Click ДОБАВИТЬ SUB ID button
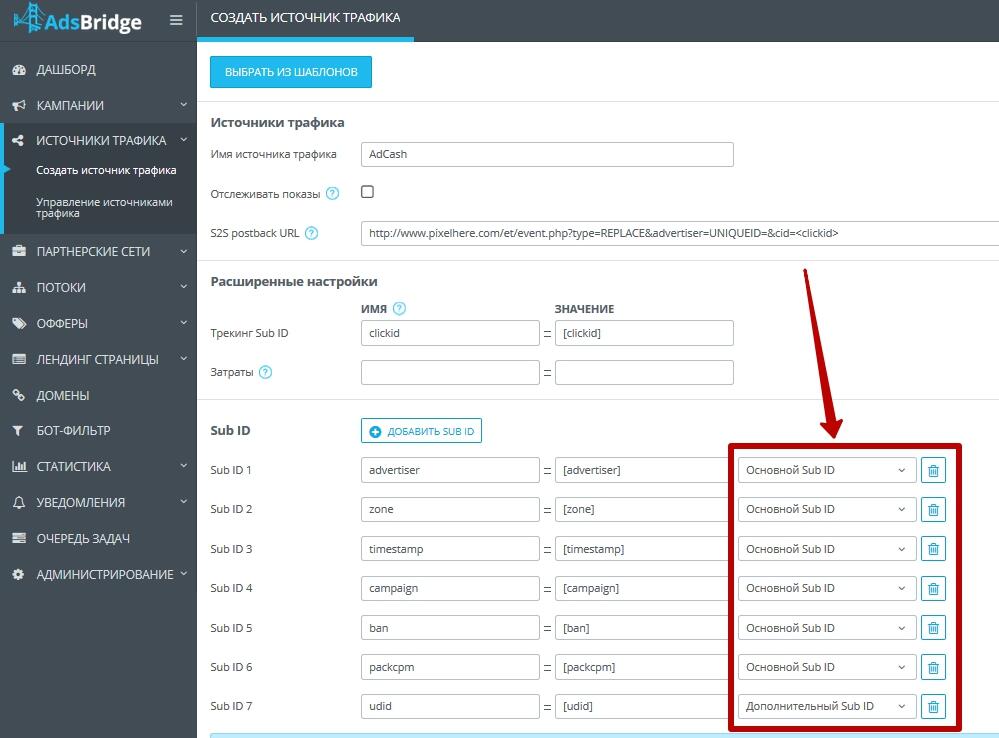 (421, 431)
